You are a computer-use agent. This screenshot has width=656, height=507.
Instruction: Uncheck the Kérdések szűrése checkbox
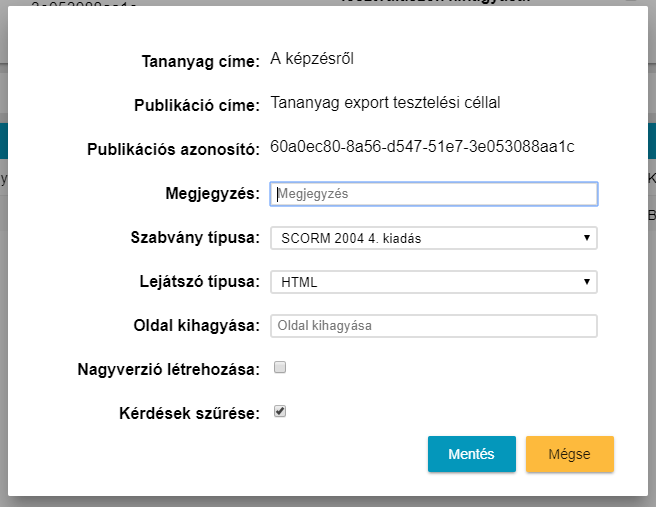click(280, 411)
